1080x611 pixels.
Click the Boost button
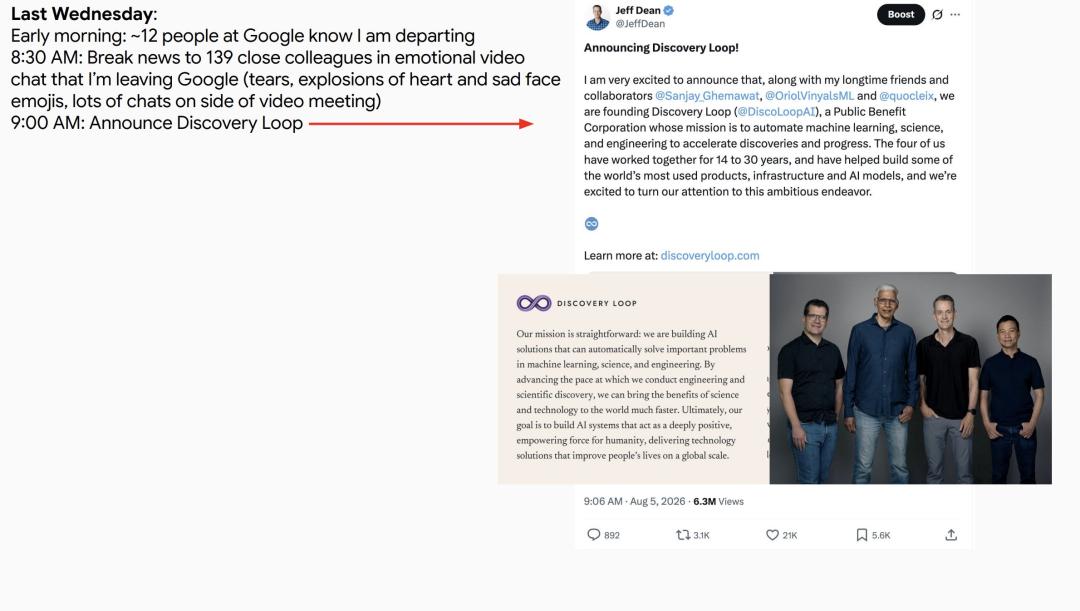[x=900, y=14]
